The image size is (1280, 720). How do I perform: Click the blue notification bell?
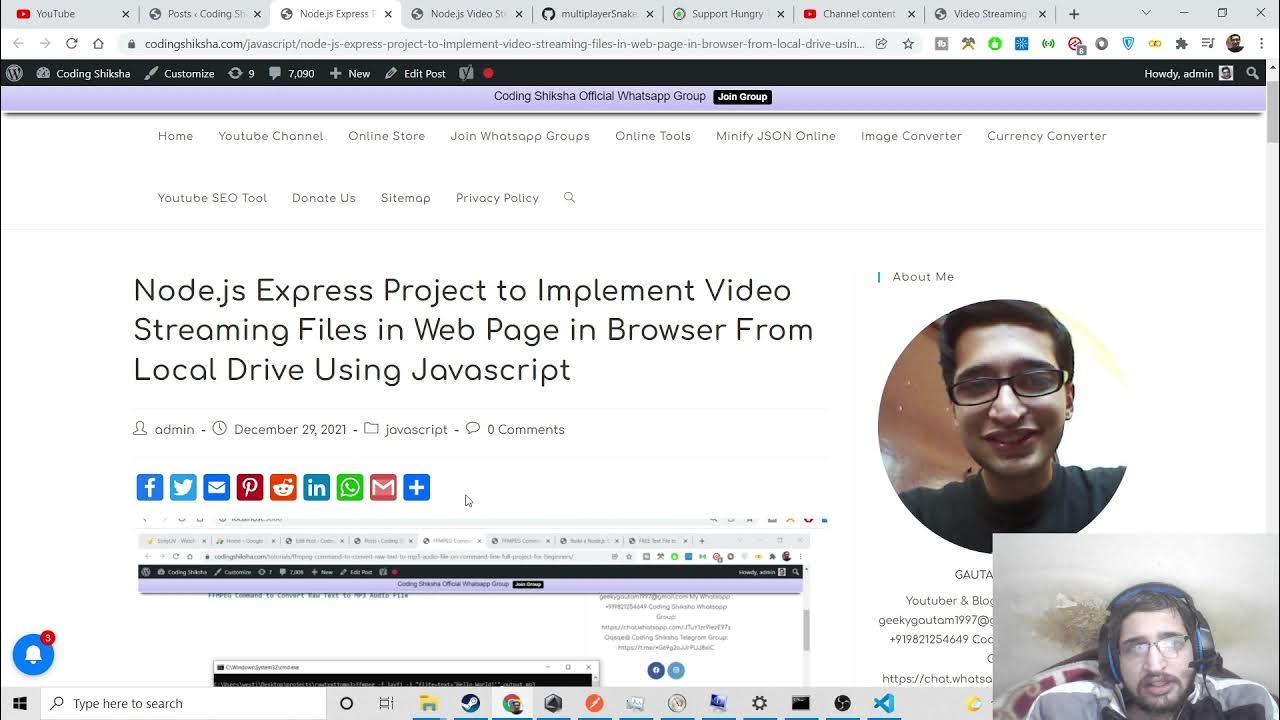coord(33,655)
